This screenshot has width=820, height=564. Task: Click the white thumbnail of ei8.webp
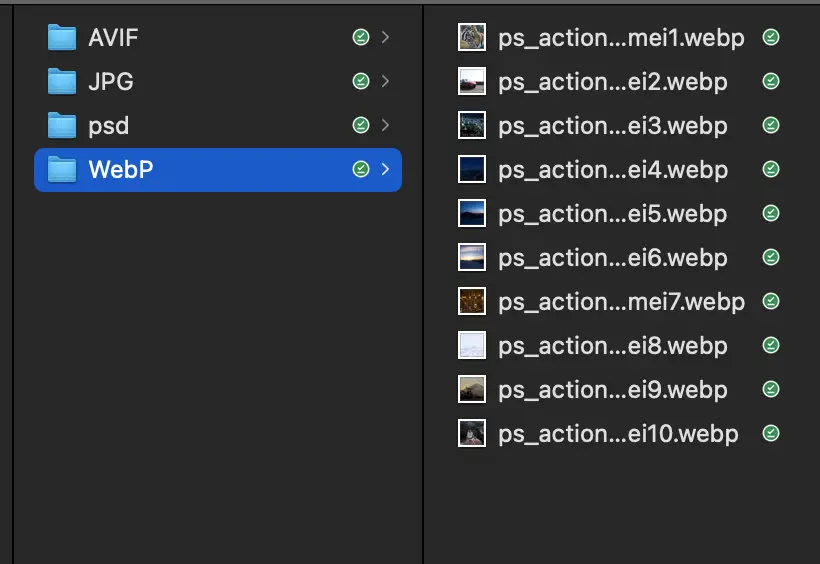coord(472,346)
